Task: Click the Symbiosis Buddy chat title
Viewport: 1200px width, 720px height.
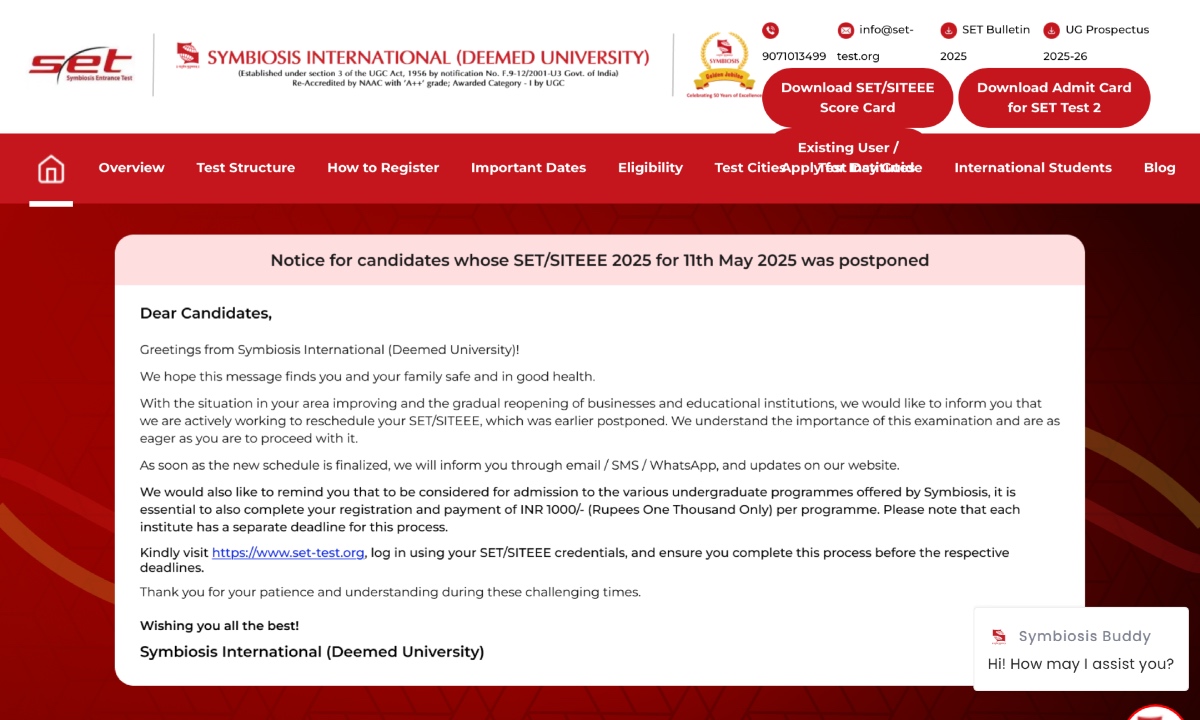Action: pyautogui.click(x=1085, y=637)
